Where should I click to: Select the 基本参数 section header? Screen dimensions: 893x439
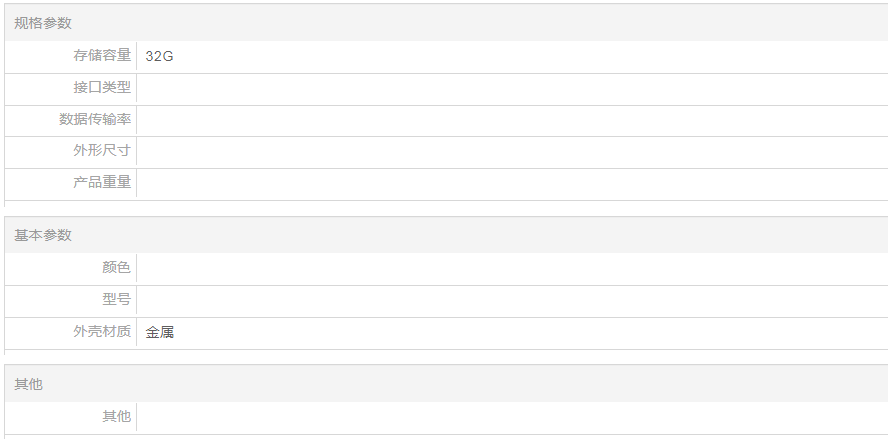tap(43, 235)
